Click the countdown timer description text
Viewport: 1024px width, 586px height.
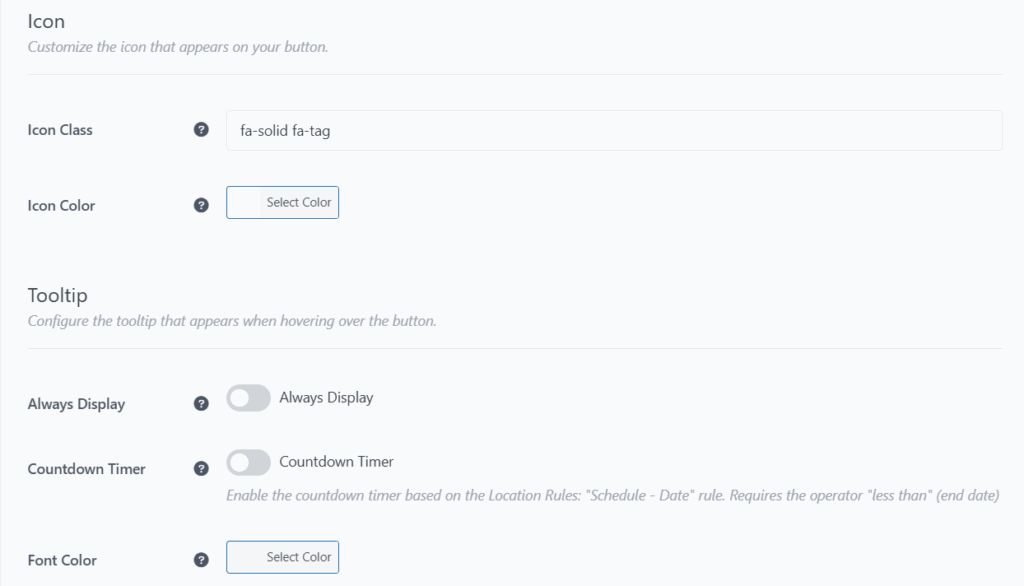click(613, 495)
